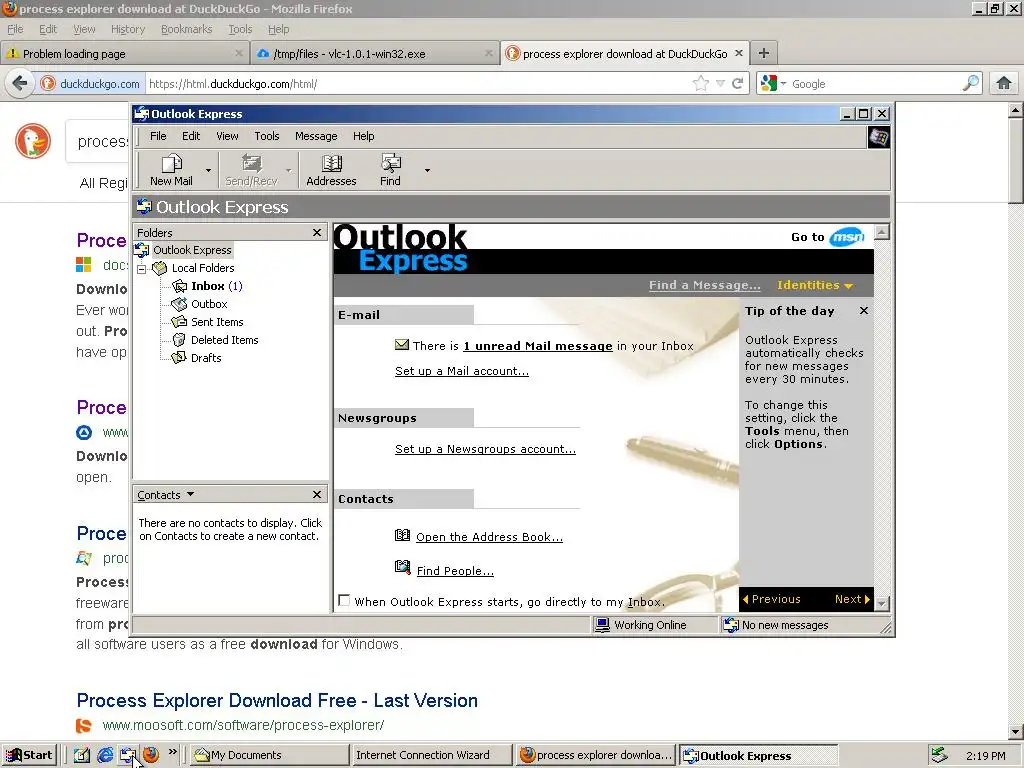Click the Firefox URL address field
Image resolution: width=1024 pixels, height=768 pixels.
418,84
